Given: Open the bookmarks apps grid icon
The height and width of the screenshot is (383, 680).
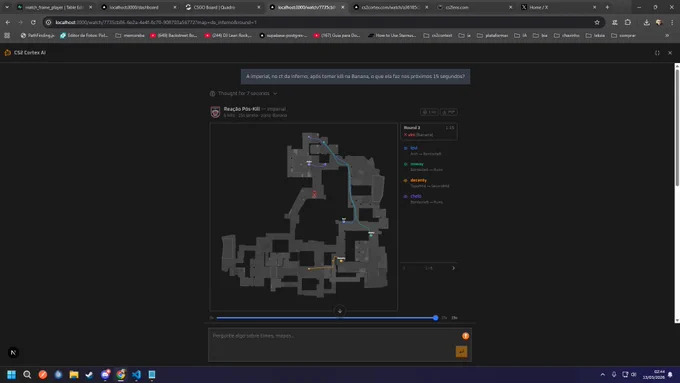Looking at the screenshot, I should pos(7,36).
